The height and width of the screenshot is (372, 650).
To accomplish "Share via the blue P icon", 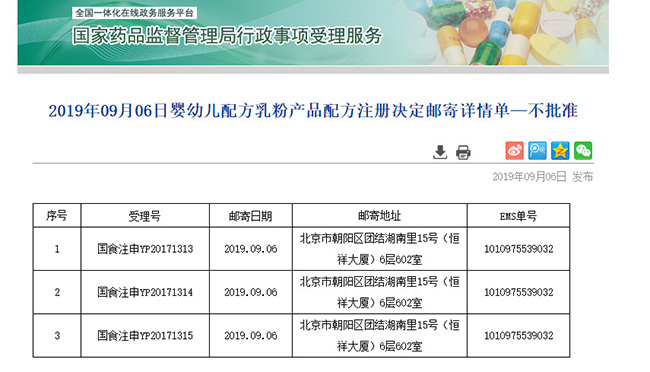I will [537, 151].
